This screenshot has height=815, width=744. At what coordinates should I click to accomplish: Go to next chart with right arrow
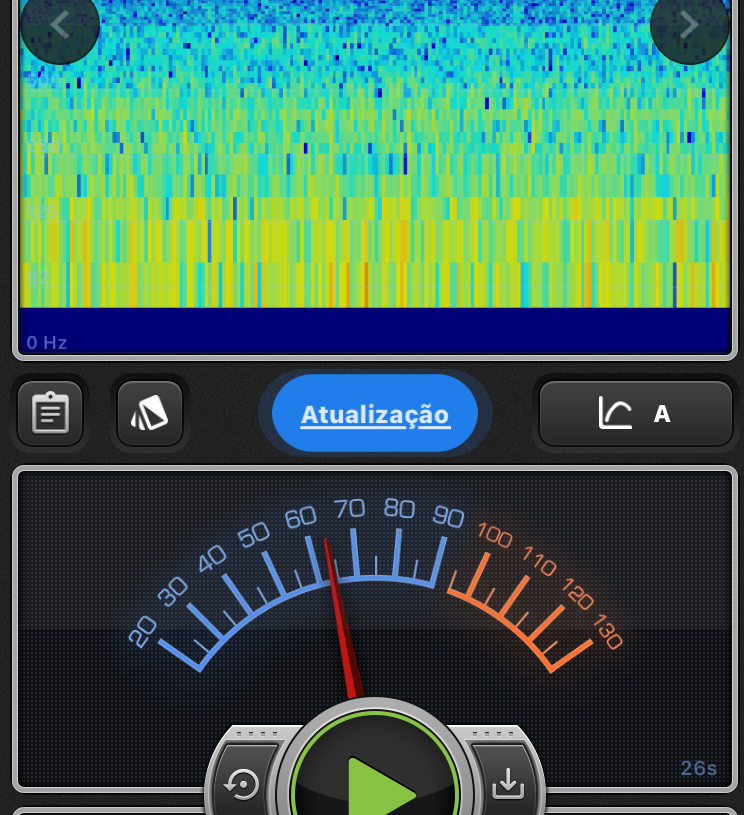pos(689,25)
